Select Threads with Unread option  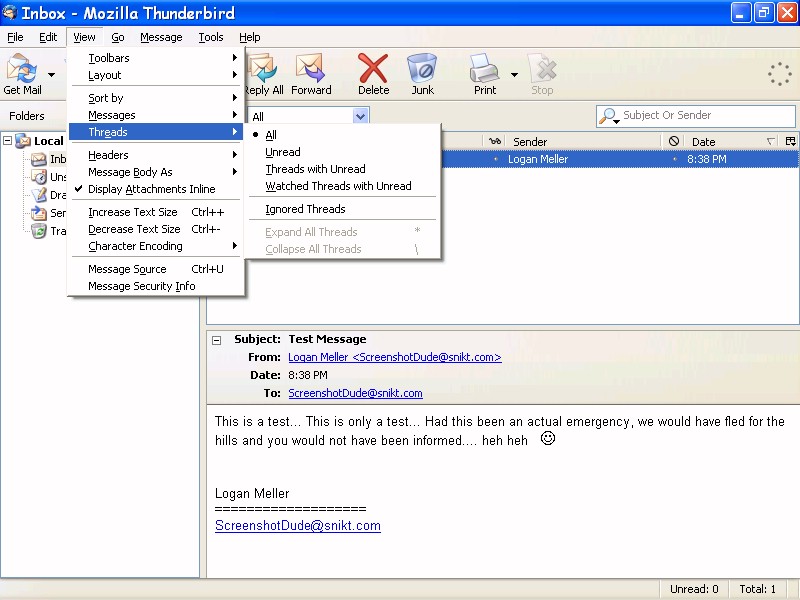click(342, 169)
